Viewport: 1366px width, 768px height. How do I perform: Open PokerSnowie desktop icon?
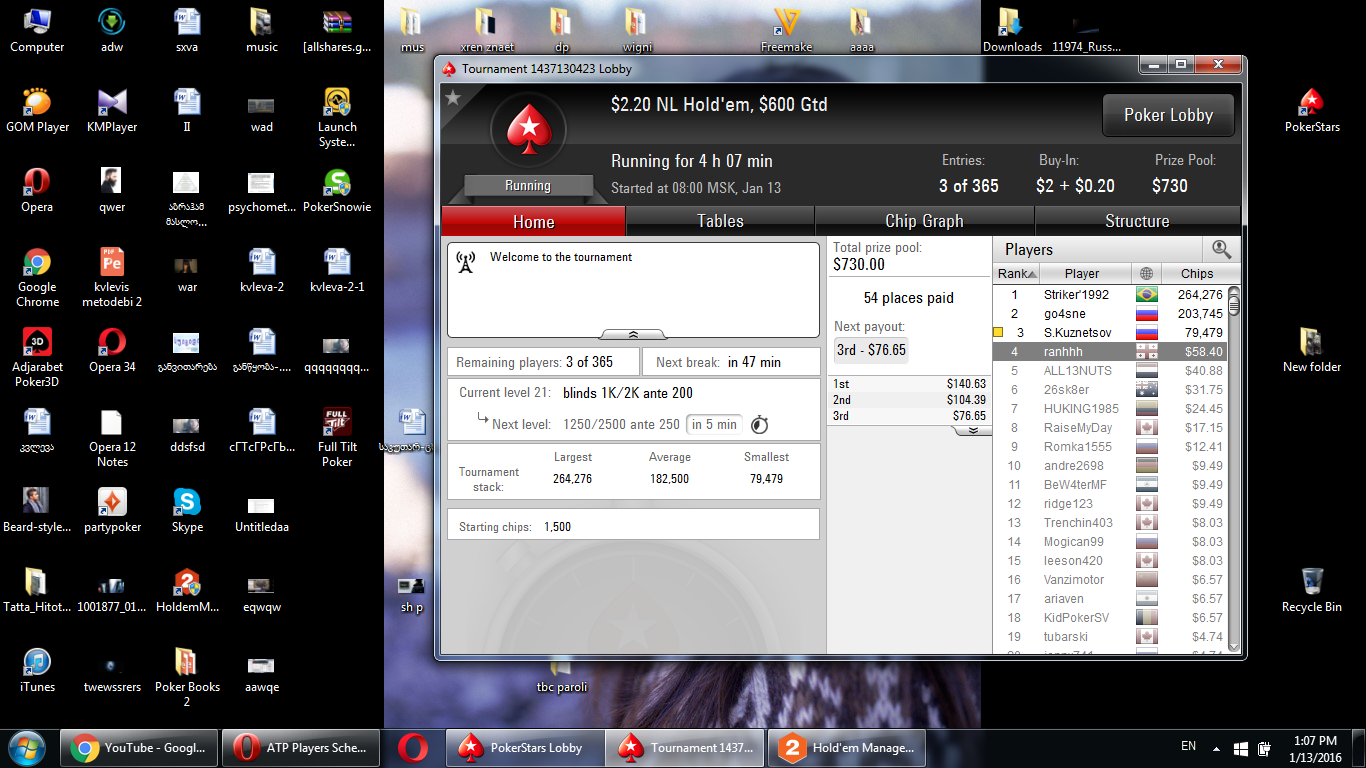coord(337,191)
